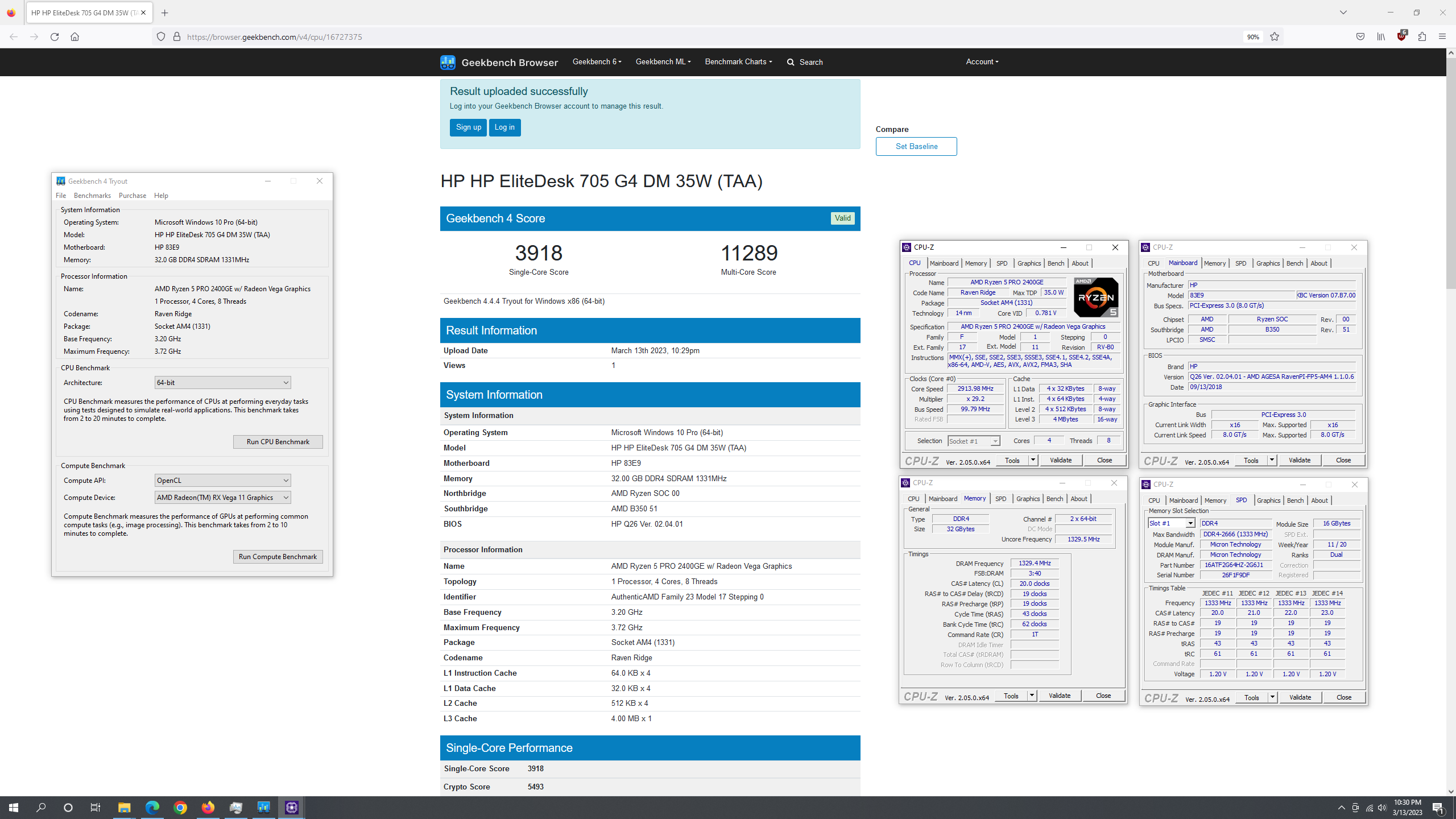
Task: Select SPD tab in CPU-Z Memory window
Action: pyautogui.click(x=1000, y=499)
